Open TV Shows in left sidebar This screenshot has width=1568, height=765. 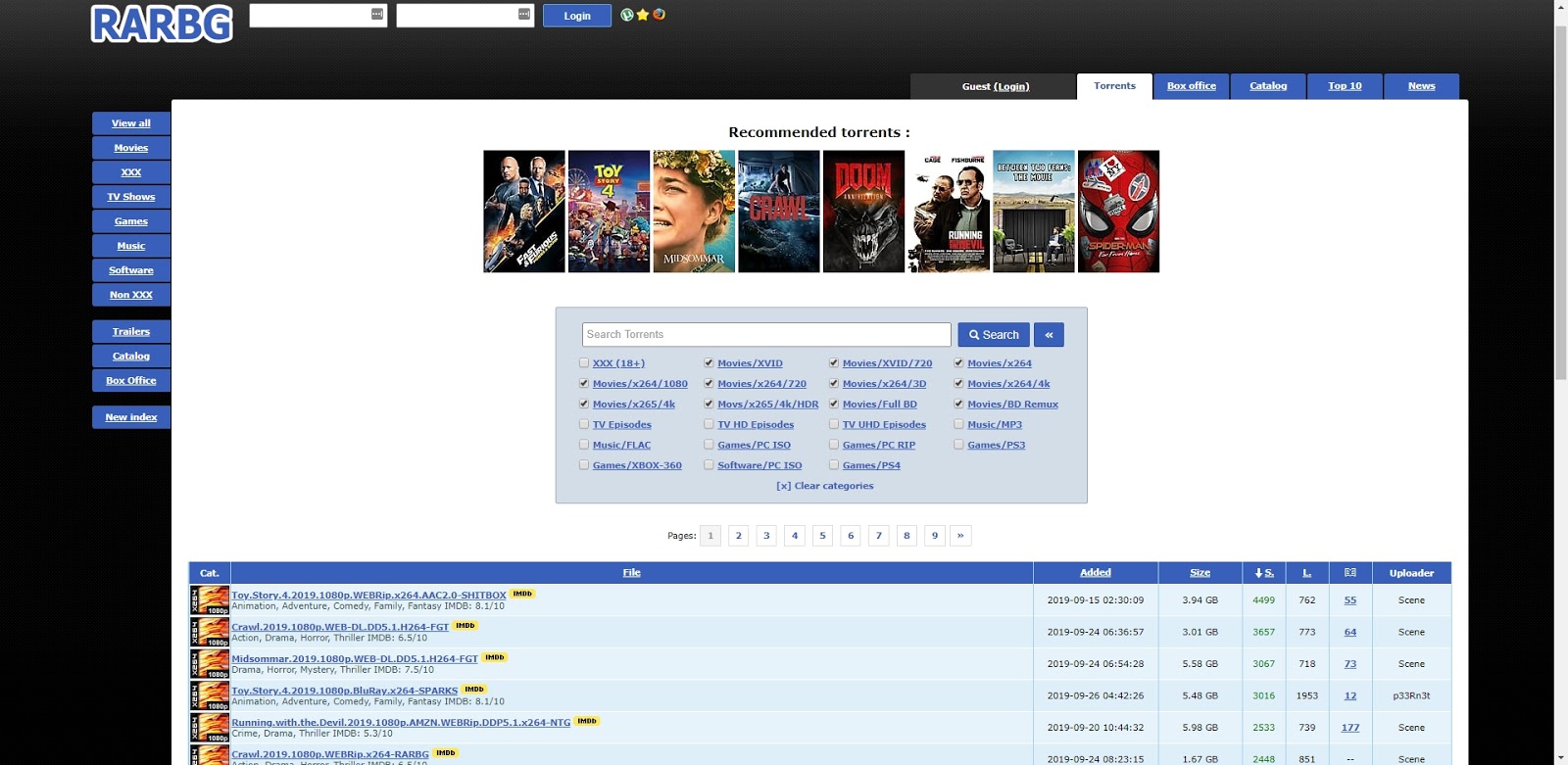(131, 197)
